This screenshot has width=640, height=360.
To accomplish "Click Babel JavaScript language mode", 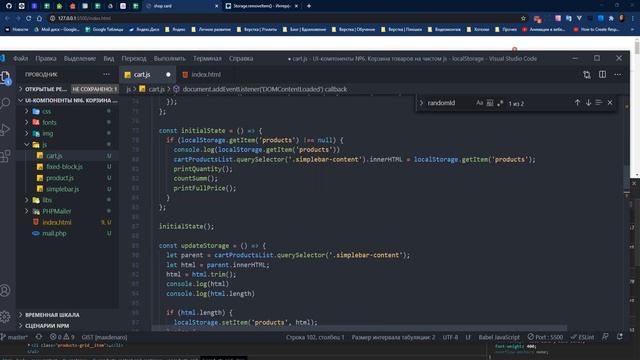I will (x=499, y=337).
